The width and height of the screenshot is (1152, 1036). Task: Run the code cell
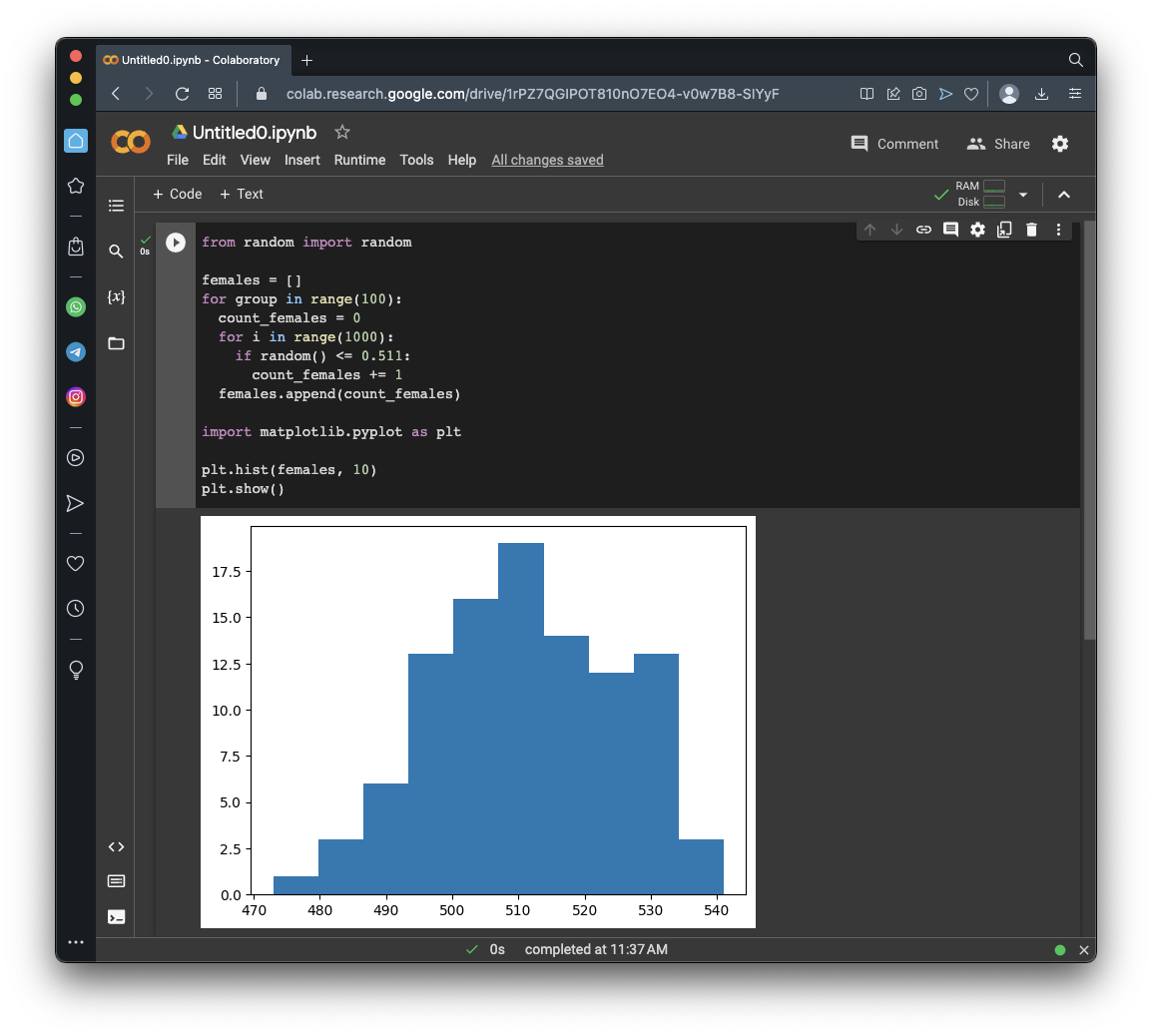[176, 243]
